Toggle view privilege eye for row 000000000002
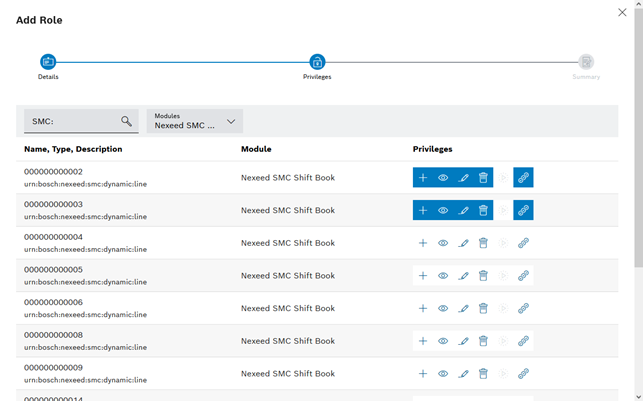The width and height of the screenshot is (643, 401). click(x=443, y=178)
